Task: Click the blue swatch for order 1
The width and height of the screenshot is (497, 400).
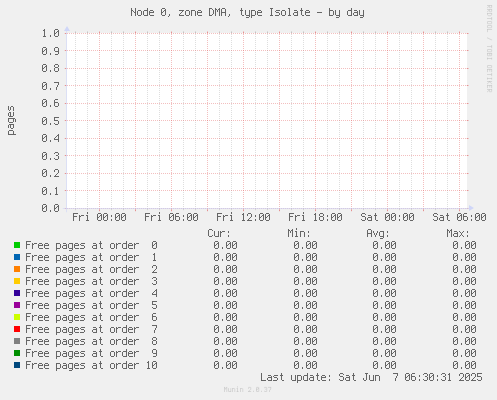Action: [x=17, y=257]
